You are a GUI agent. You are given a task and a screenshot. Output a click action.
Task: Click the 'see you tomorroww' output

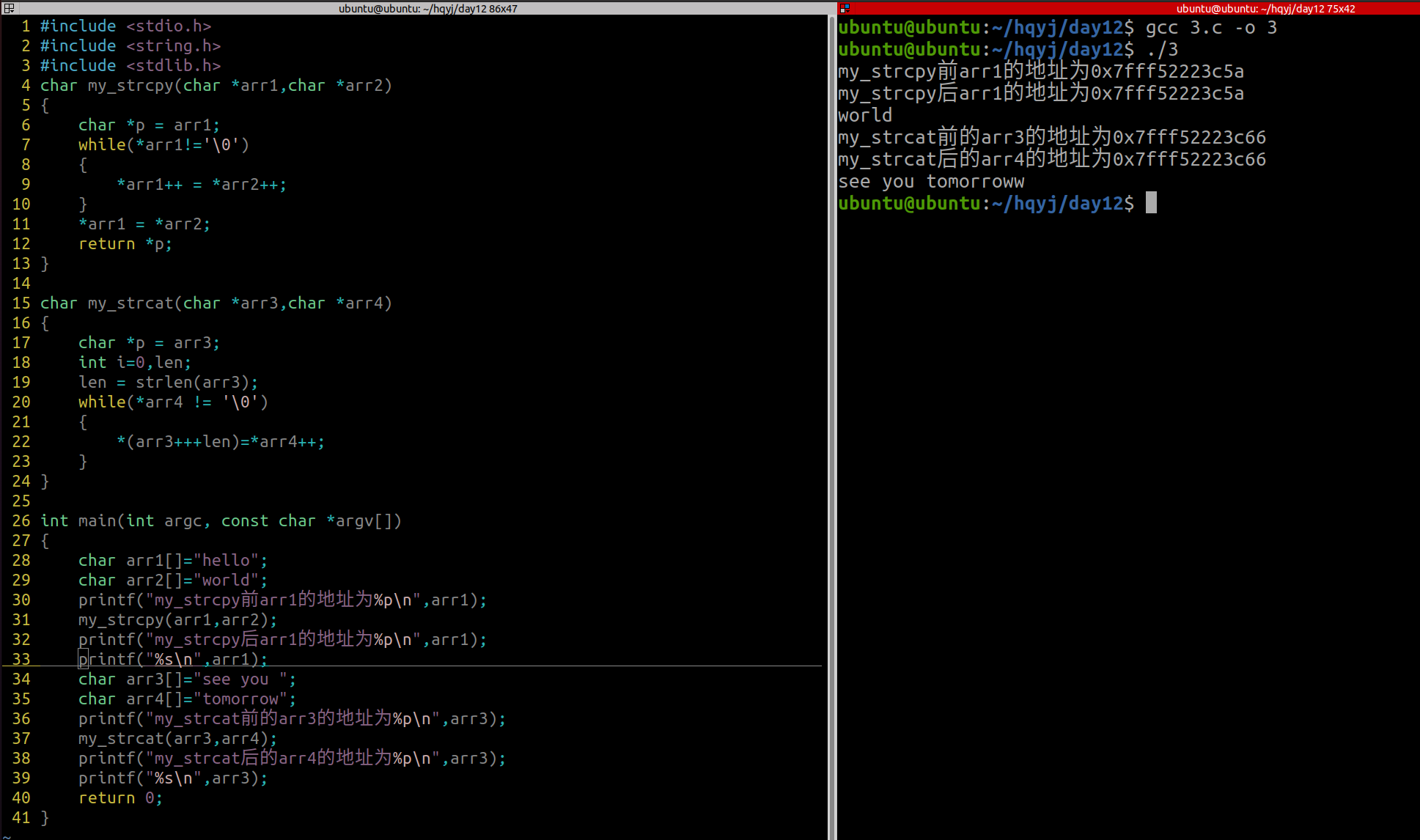pyautogui.click(x=931, y=182)
